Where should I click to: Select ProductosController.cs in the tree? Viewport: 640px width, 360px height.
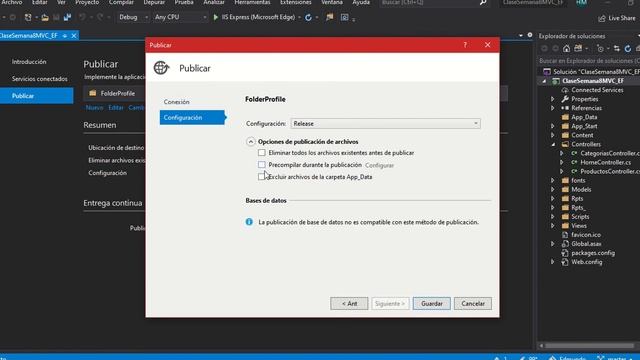tap(610, 171)
